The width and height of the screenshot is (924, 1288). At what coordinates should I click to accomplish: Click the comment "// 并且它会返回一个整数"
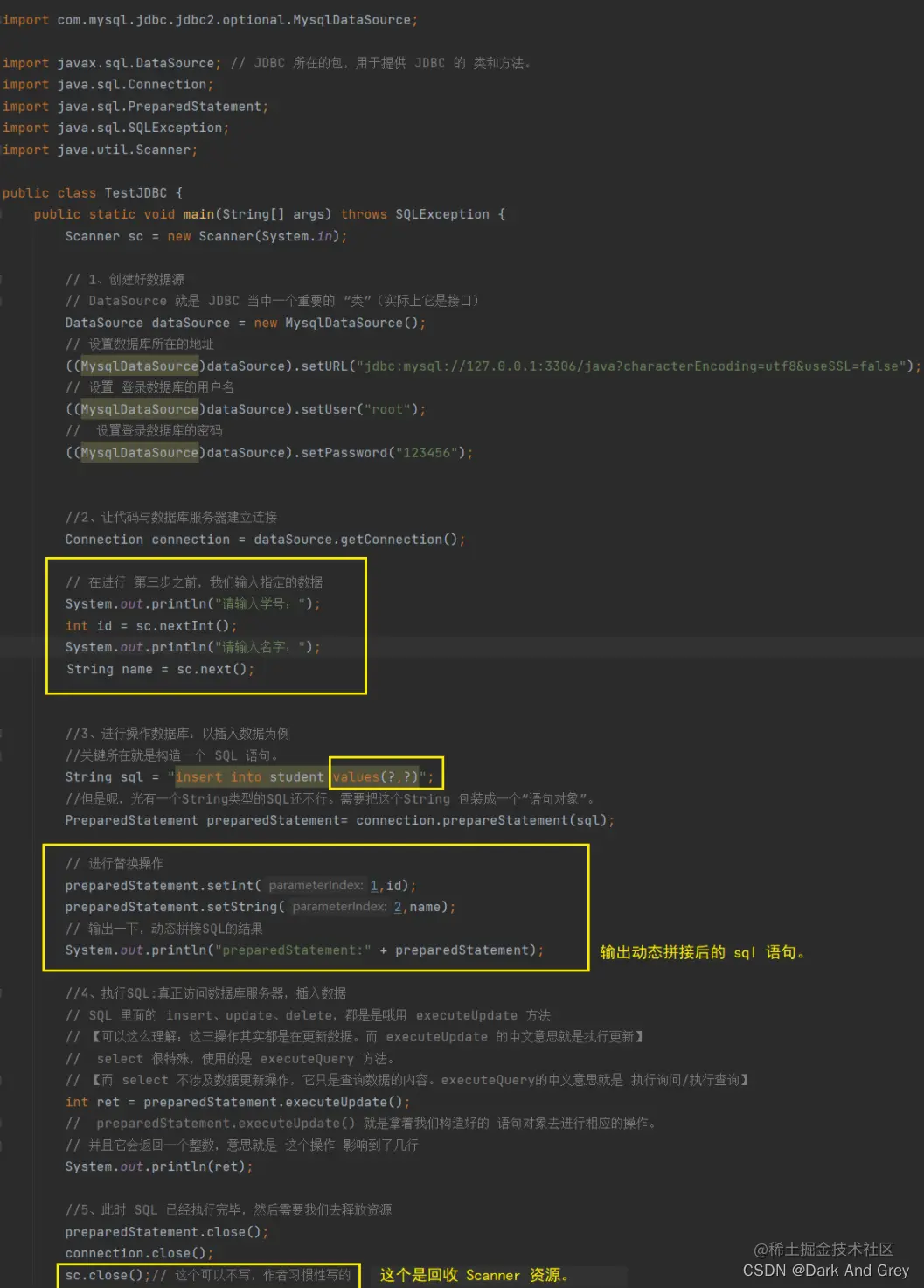tap(242, 1145)
